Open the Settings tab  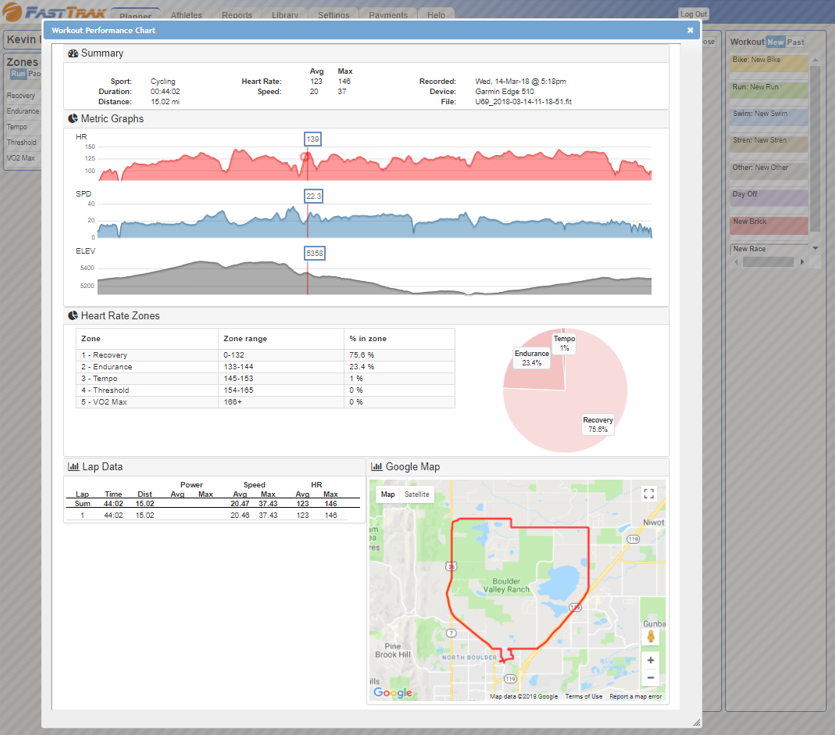(334, 15)
